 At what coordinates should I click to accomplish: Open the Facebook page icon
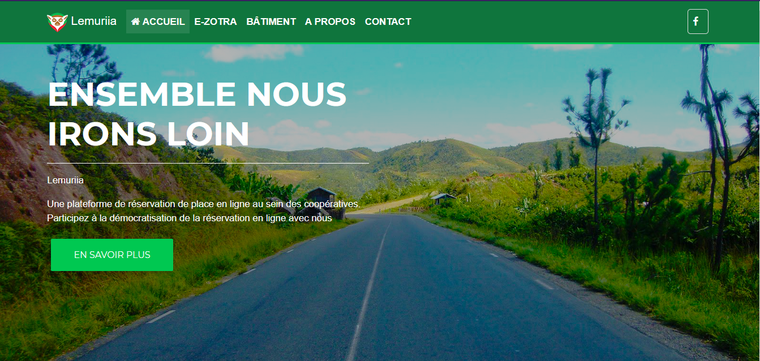(697, 21)
